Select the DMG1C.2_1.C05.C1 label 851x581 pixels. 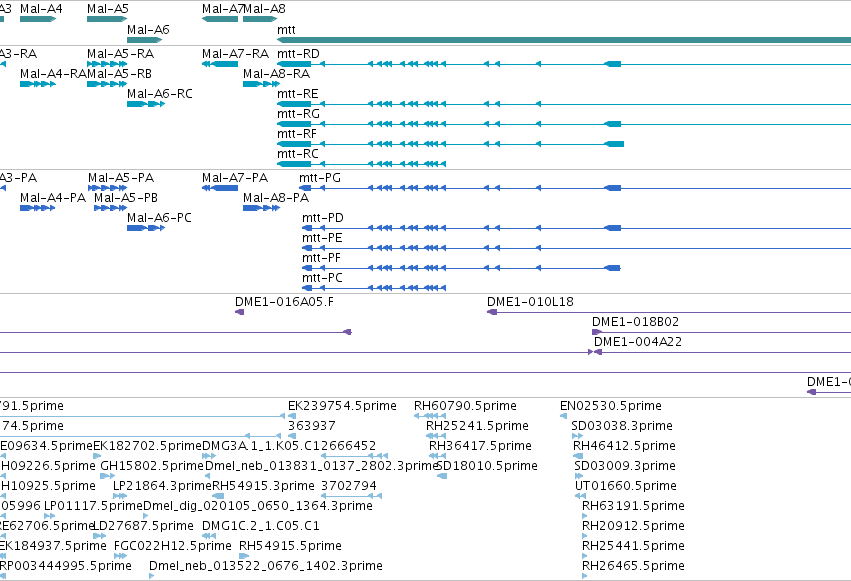pos(261,527)
